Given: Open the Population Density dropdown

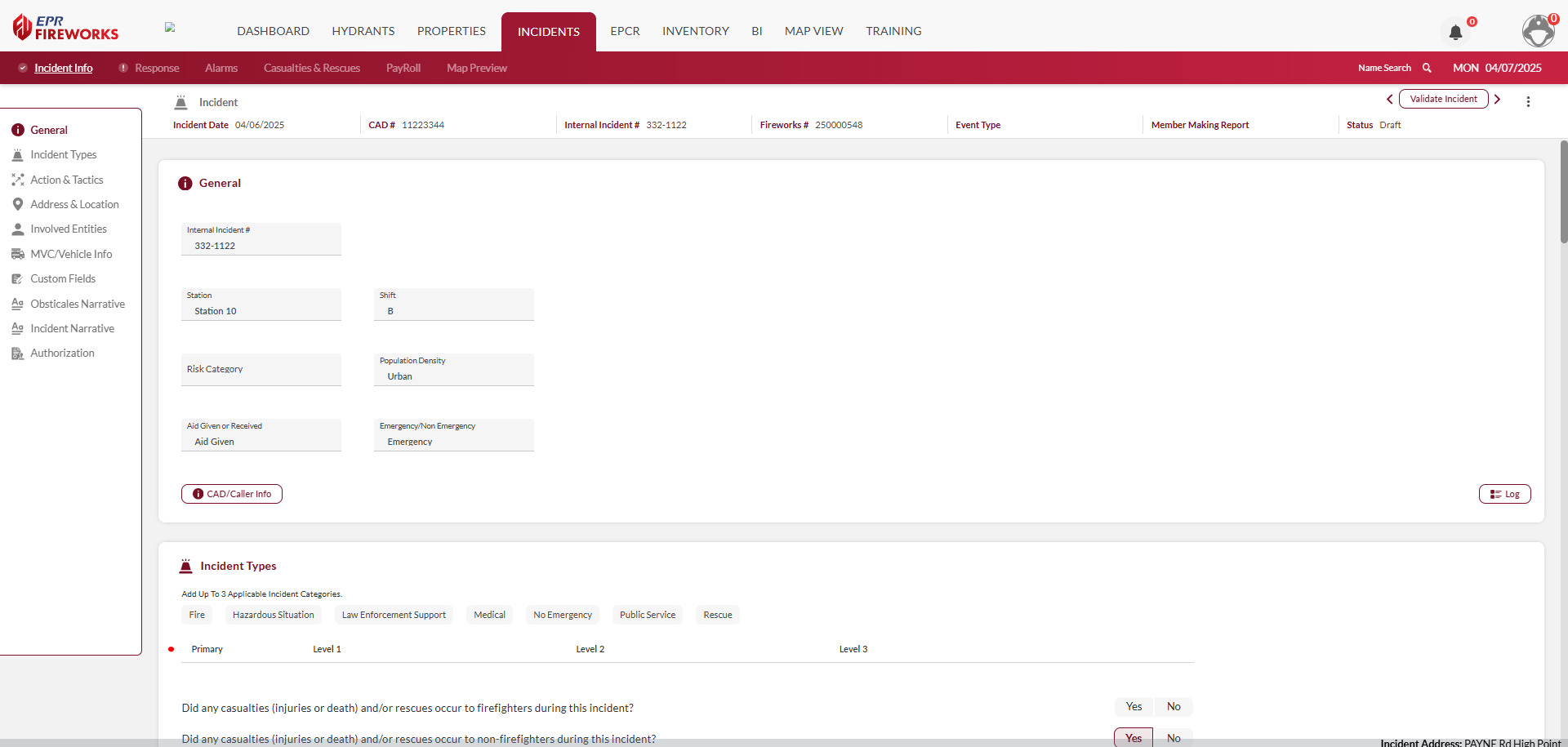Looking at the screenshot, I should [x=453, y=370].
